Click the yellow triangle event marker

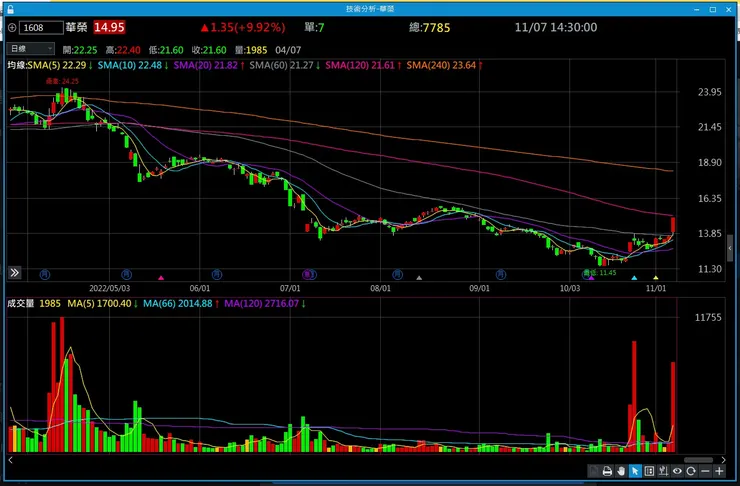click(x=656, y=278)
